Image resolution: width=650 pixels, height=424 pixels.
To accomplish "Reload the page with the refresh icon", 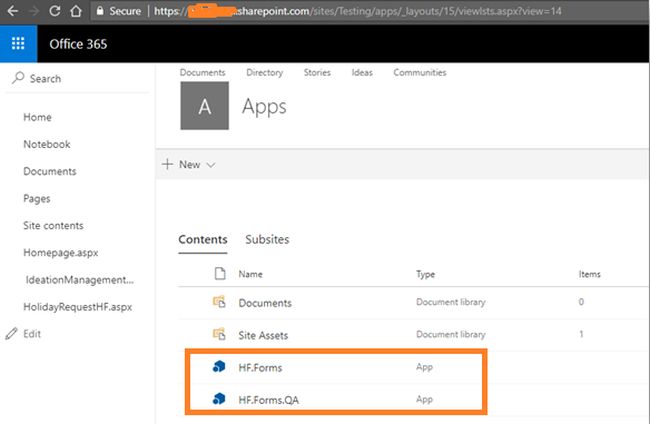I will click(55, 11).
